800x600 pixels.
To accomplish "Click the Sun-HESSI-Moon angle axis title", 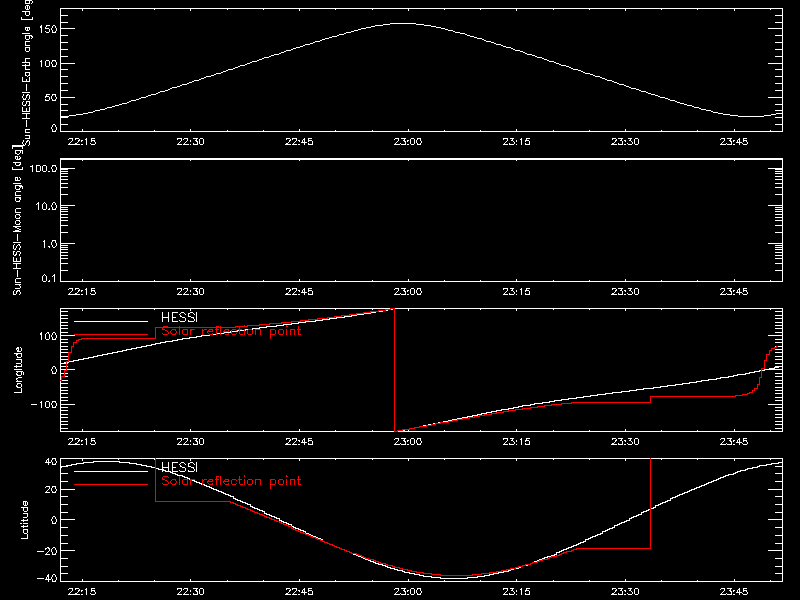I will pyautogui.click(x=17, y=220).
